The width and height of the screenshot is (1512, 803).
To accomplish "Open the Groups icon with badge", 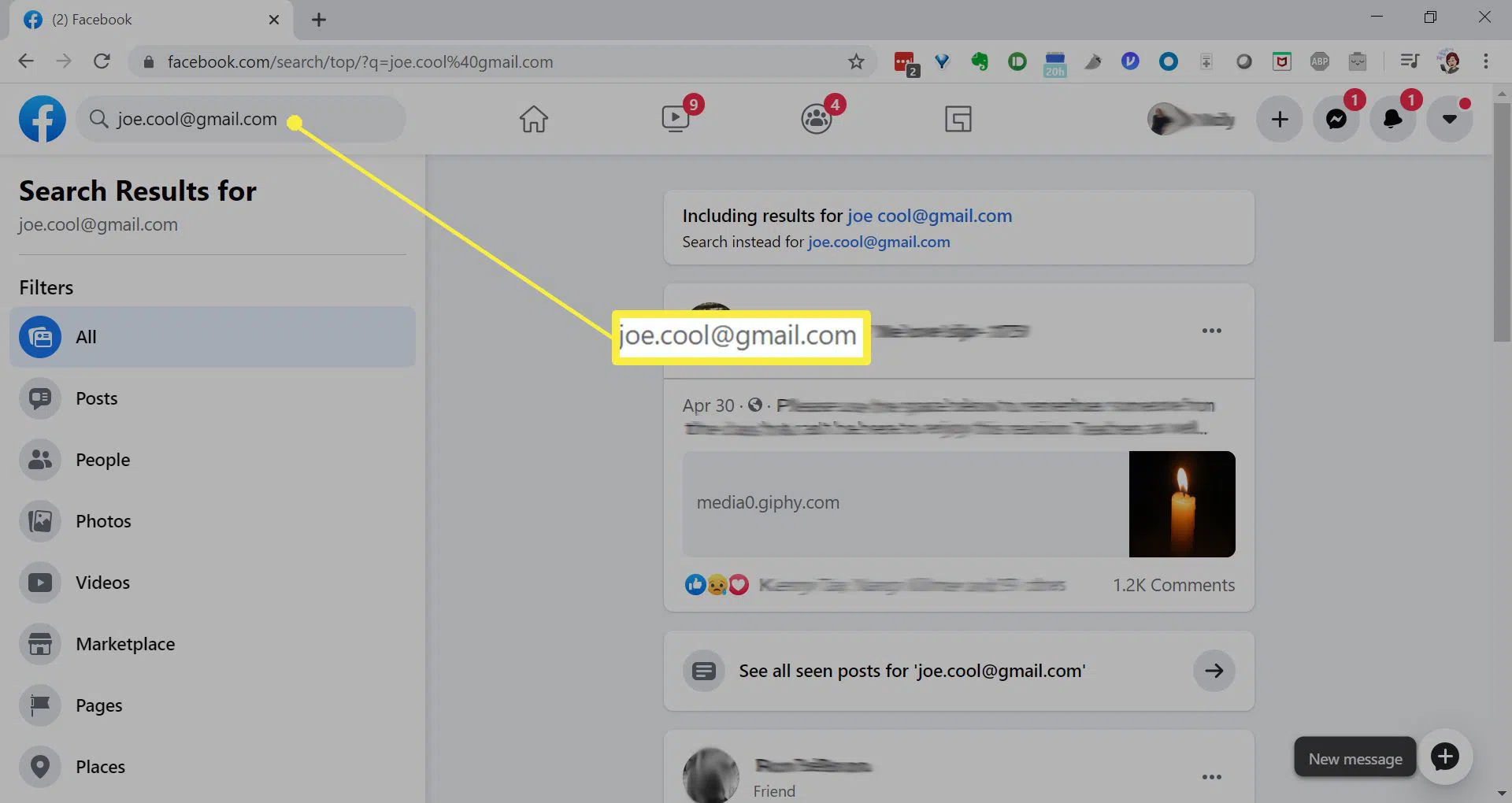I will point(817,119).
